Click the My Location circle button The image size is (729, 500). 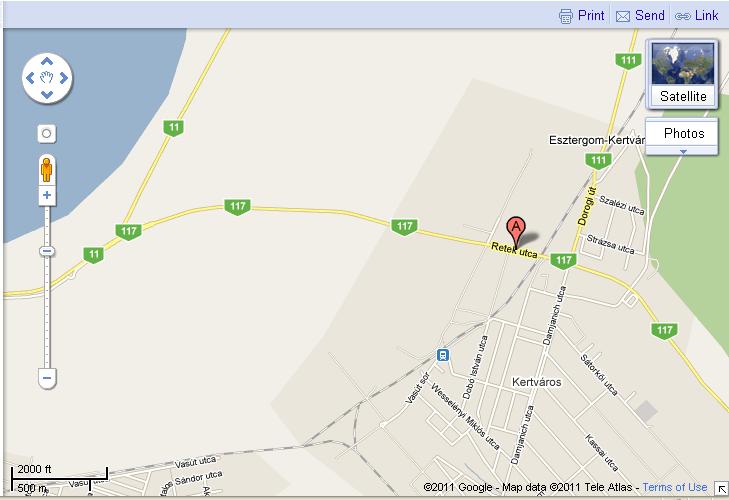tap(46, 133)
